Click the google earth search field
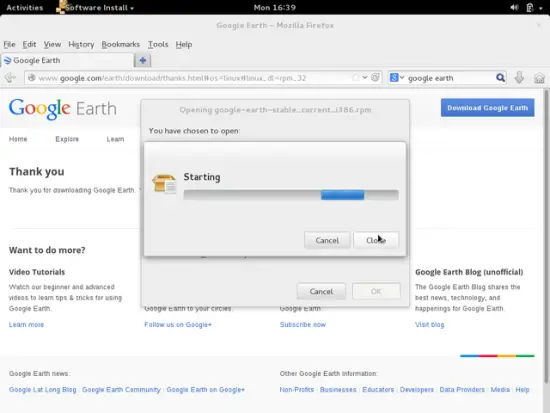550x413 pixels. click(450, 78)
